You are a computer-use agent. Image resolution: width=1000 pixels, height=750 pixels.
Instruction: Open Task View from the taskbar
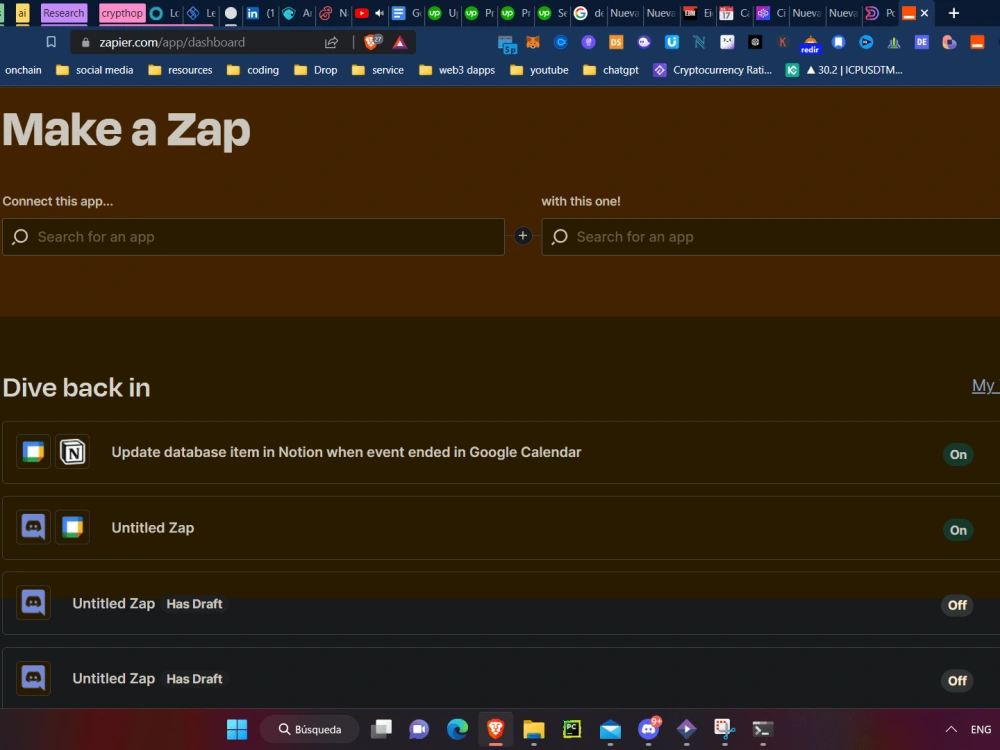pyautogui.click(x=381, y=729)
